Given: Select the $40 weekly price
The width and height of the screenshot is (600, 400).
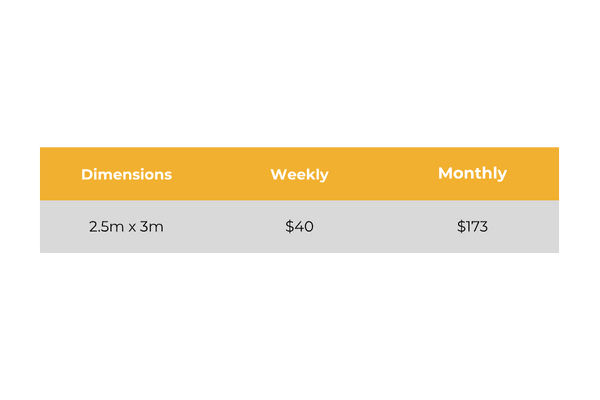Looking at the screenshot, I should point(299,227).
